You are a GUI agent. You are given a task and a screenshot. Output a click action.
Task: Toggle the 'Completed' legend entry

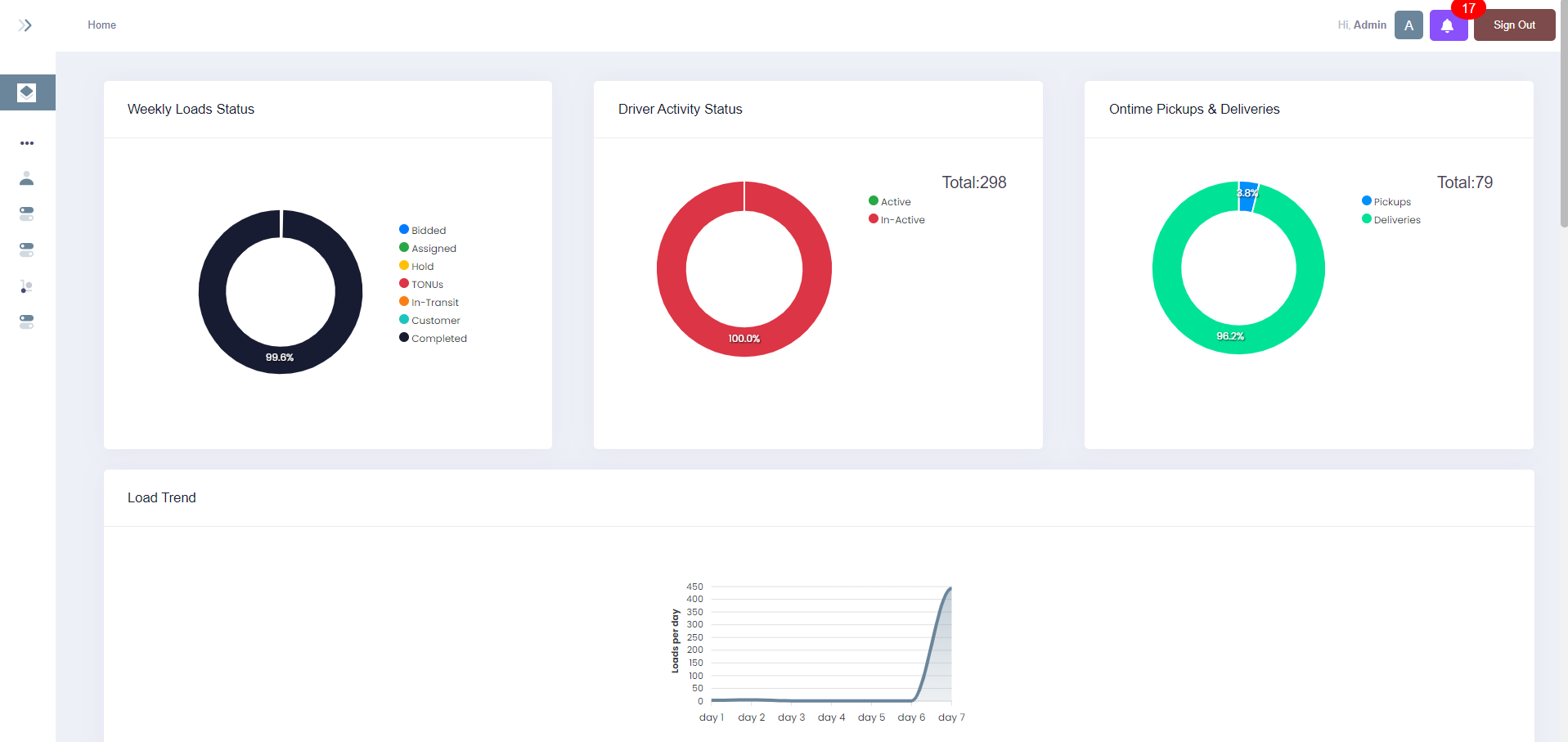(x=432, y=338)
